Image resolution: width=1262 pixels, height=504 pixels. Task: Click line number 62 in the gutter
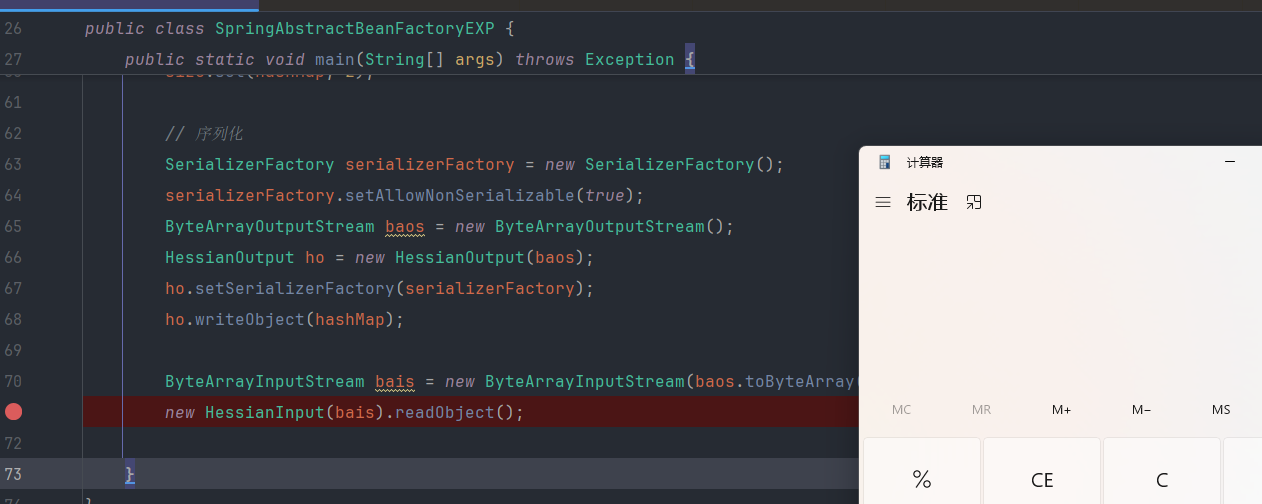pyautogui.click(x=13, y=133)
